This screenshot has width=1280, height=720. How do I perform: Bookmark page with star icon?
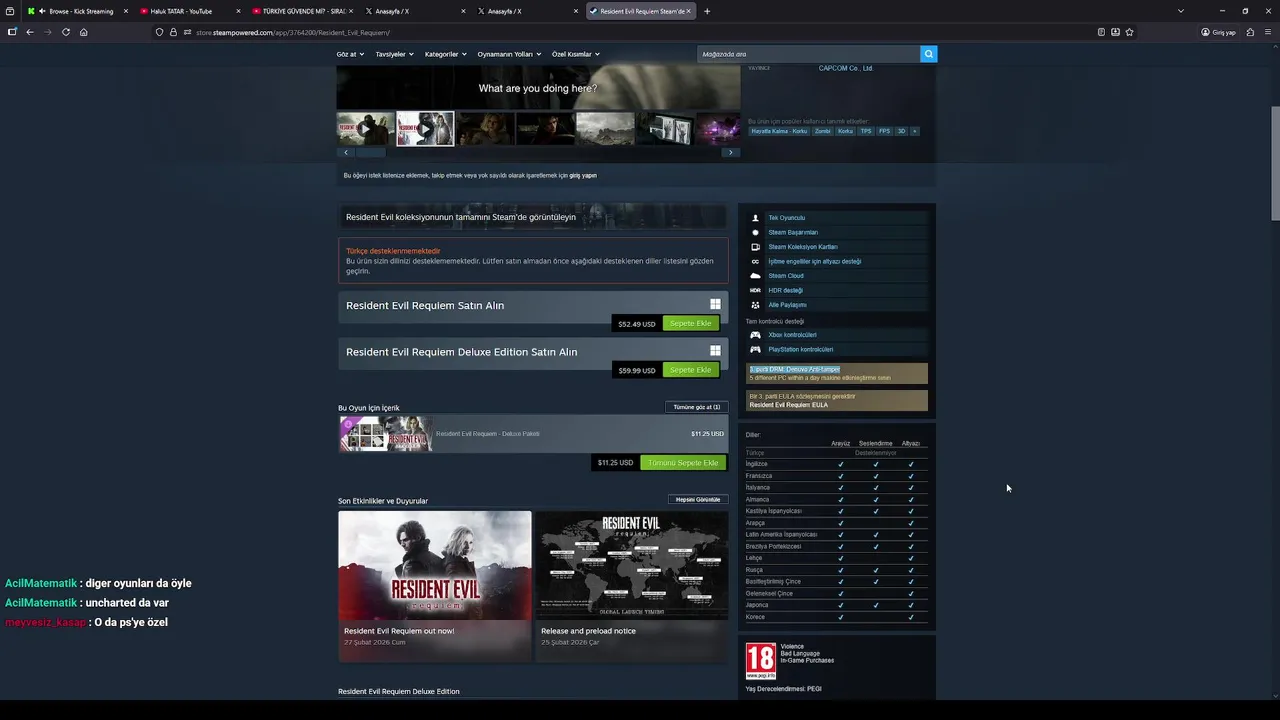click(1130, 32)
